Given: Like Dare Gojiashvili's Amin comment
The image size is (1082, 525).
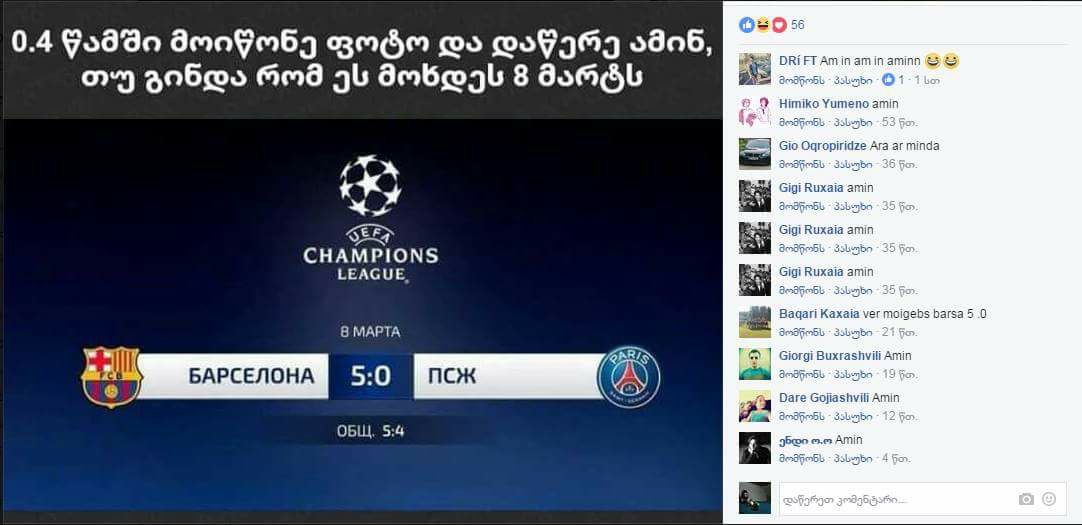Looking at the screenshot, I should [x=801, y=416].
